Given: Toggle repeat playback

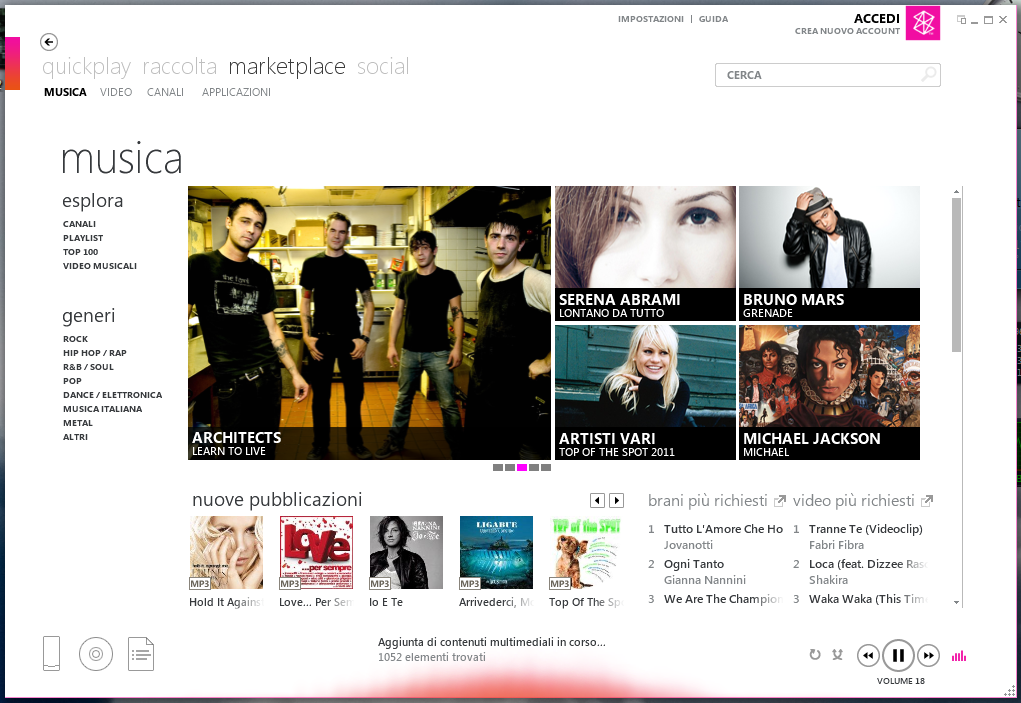Looking at the screenshot, I should pyautogui.click(x=815, y=655).
